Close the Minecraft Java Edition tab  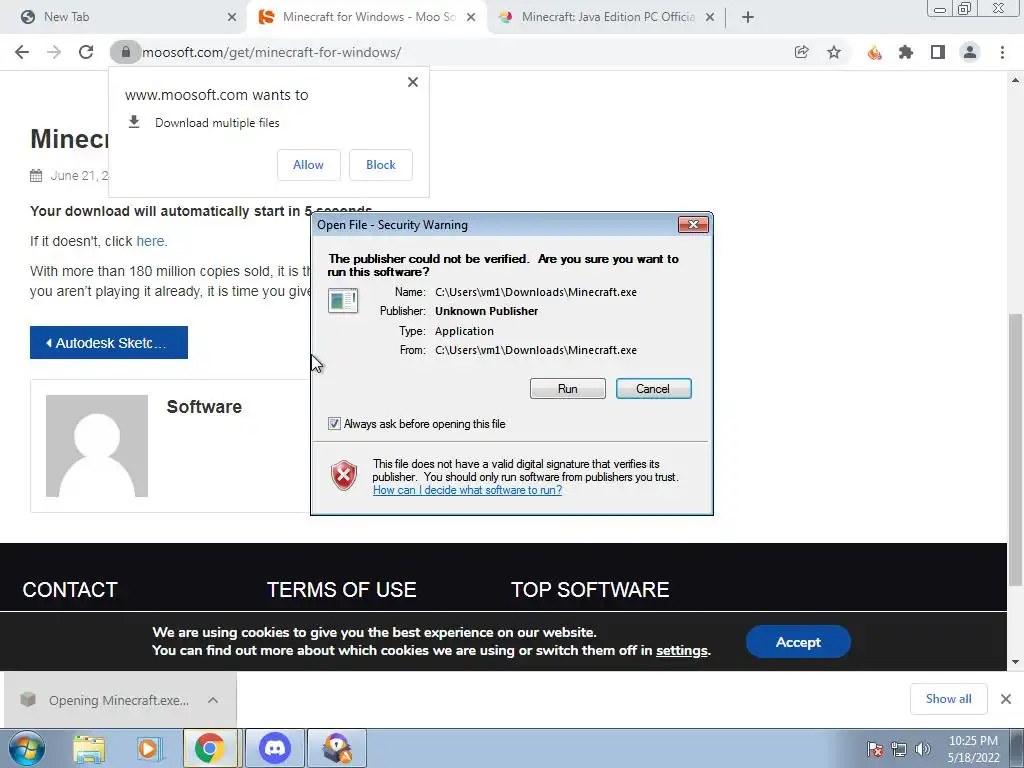click(710, 17)
